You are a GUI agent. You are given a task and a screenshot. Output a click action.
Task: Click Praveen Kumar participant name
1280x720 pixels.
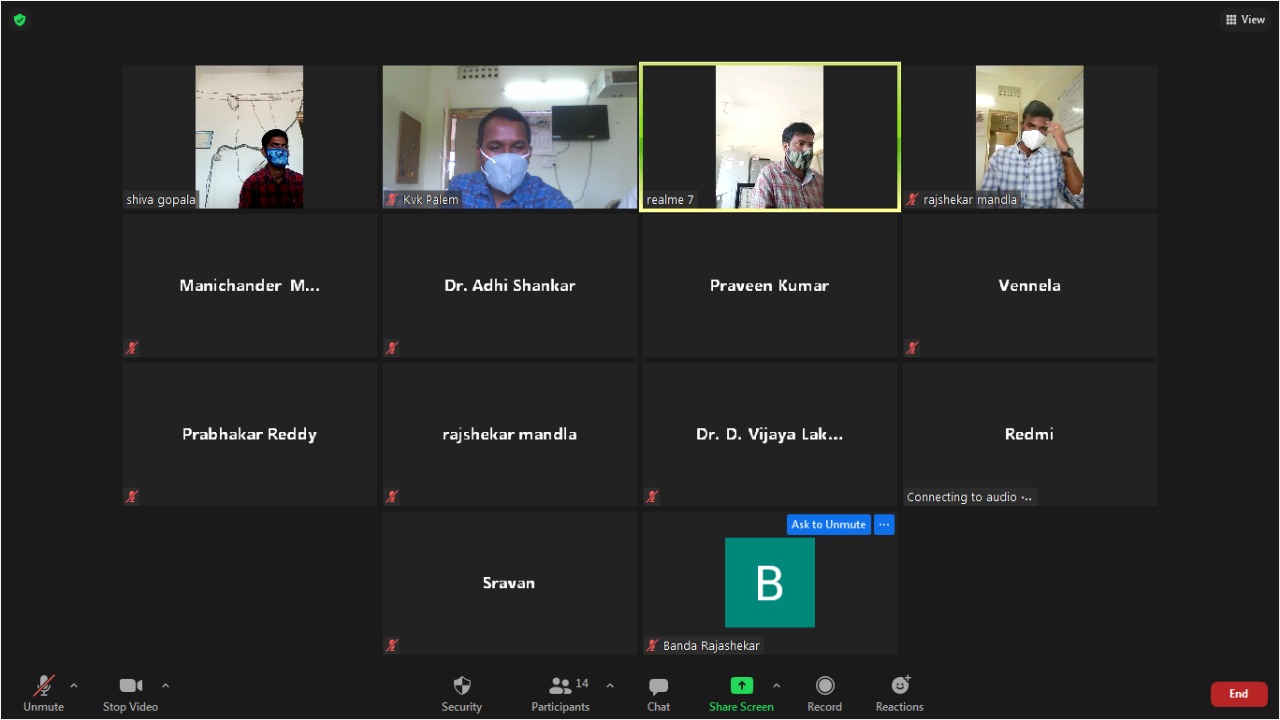tap(770, 285)
